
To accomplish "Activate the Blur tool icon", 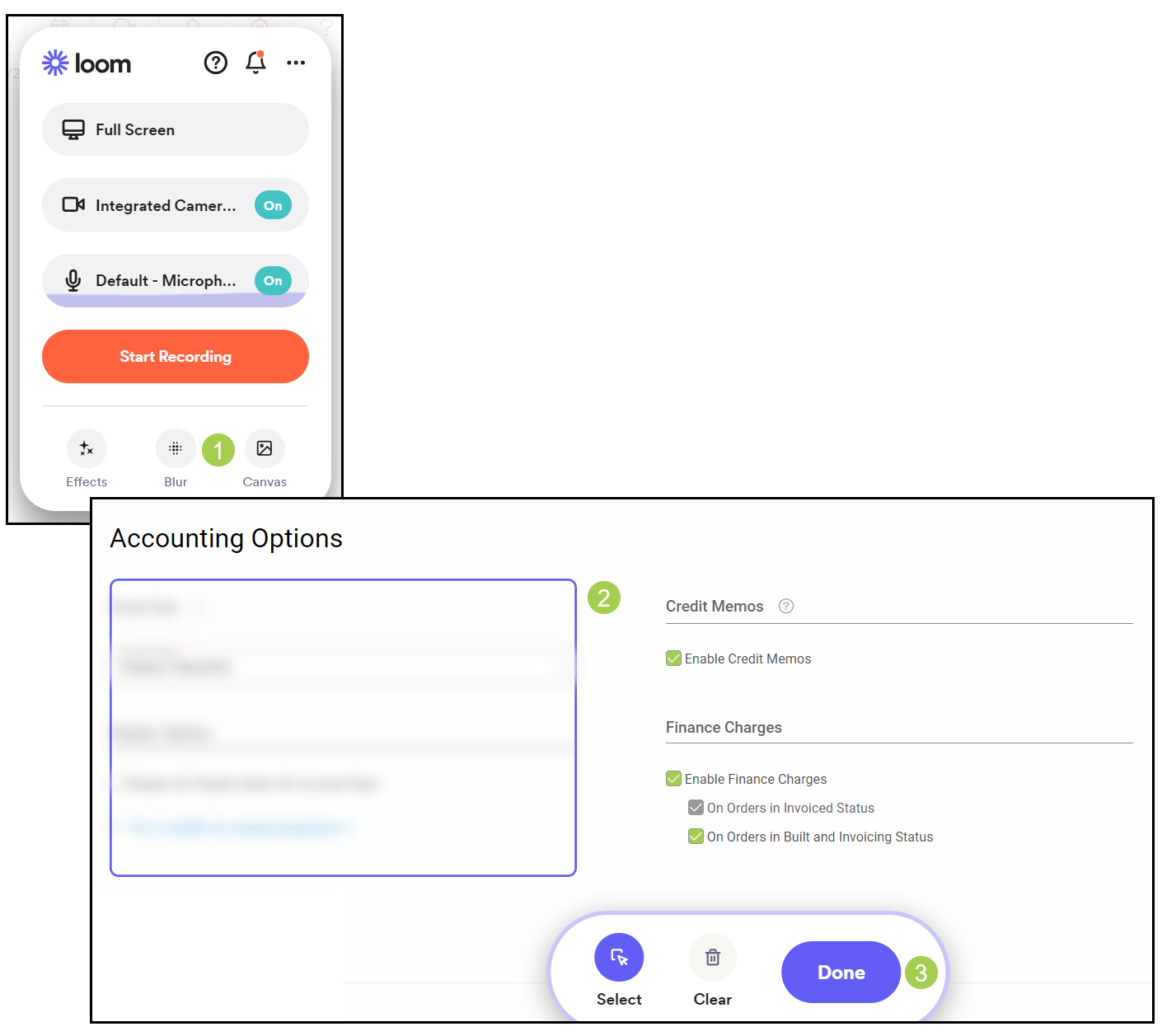I will coord(176,448).
